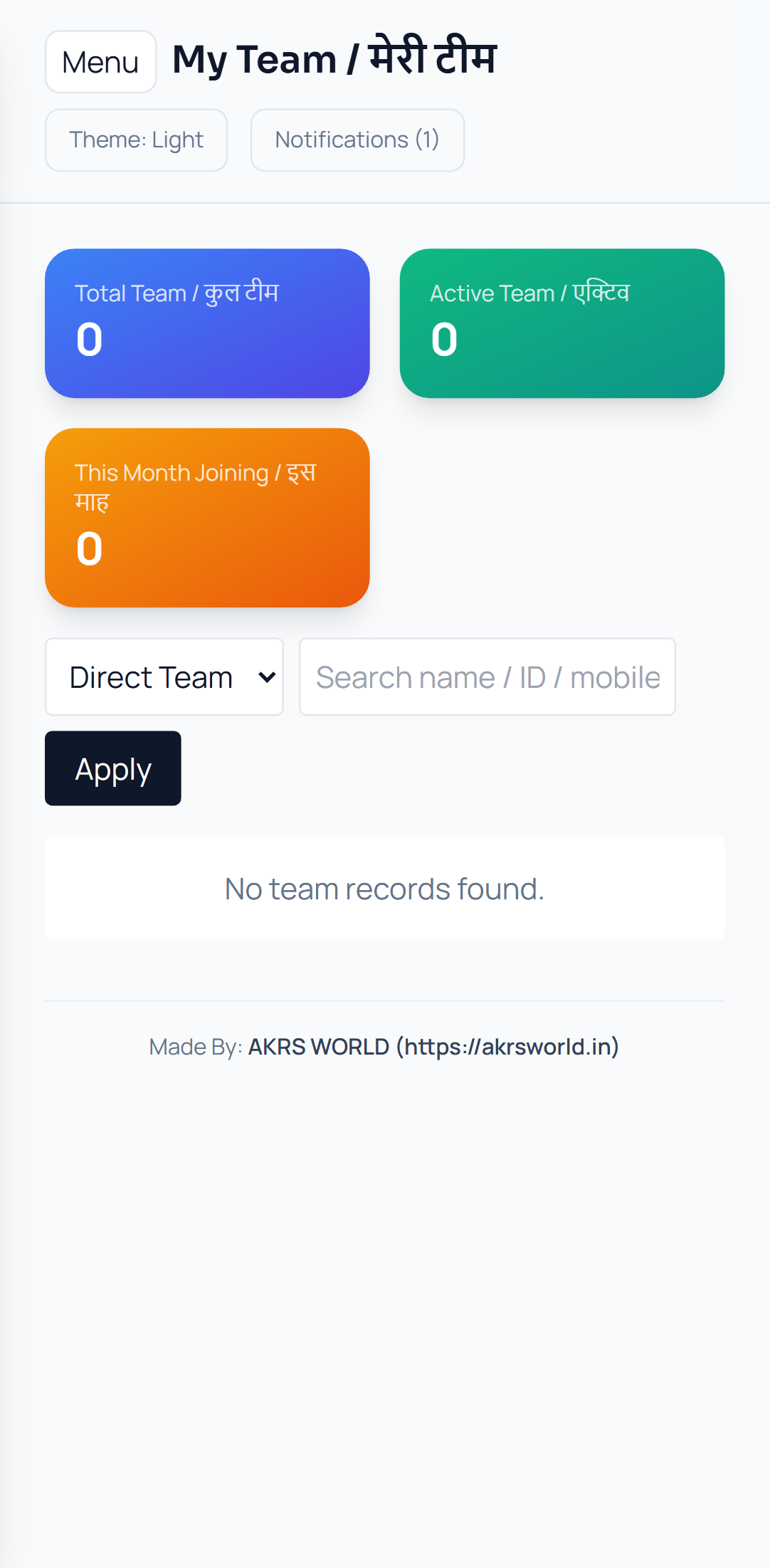Open the Menu button

pos(100,62)
